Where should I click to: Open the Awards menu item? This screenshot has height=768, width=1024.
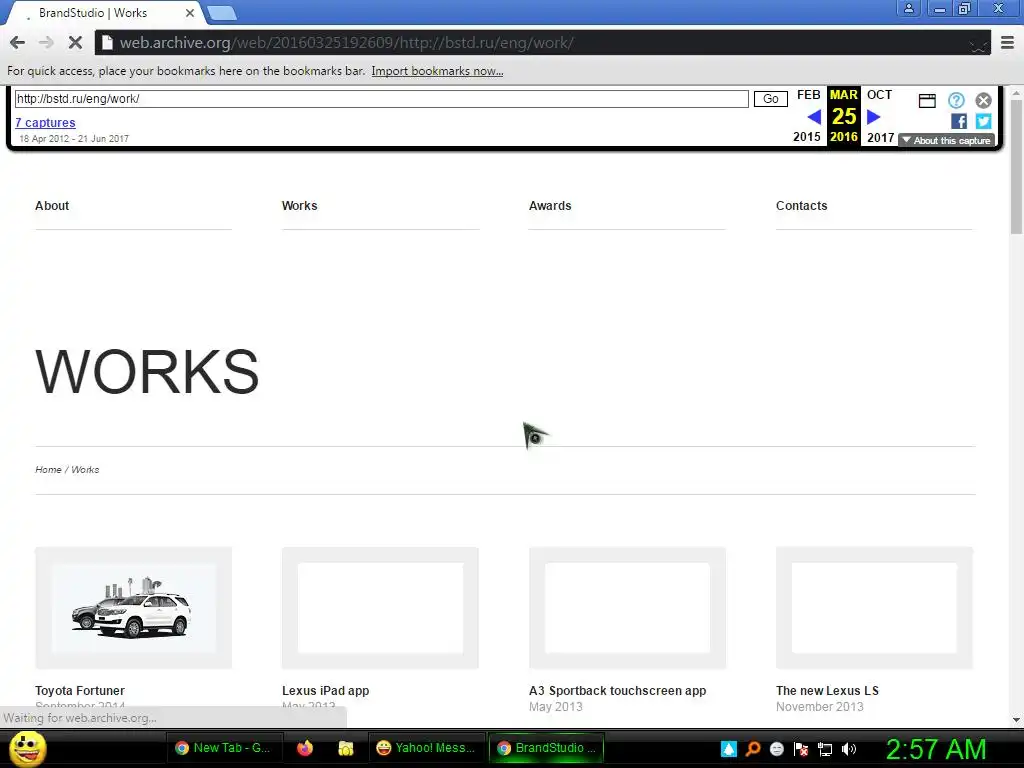pyautogui.click(x=550, y=206)
